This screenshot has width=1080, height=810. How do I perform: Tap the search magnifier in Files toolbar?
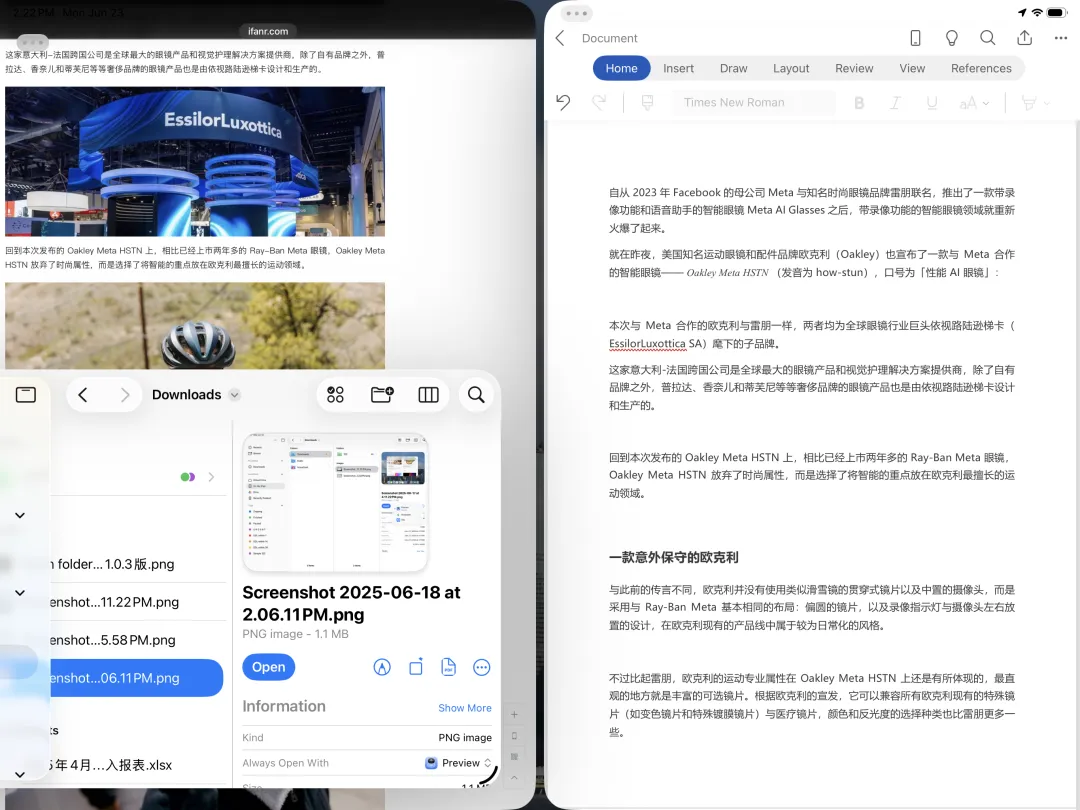click(x=476, y=395)
